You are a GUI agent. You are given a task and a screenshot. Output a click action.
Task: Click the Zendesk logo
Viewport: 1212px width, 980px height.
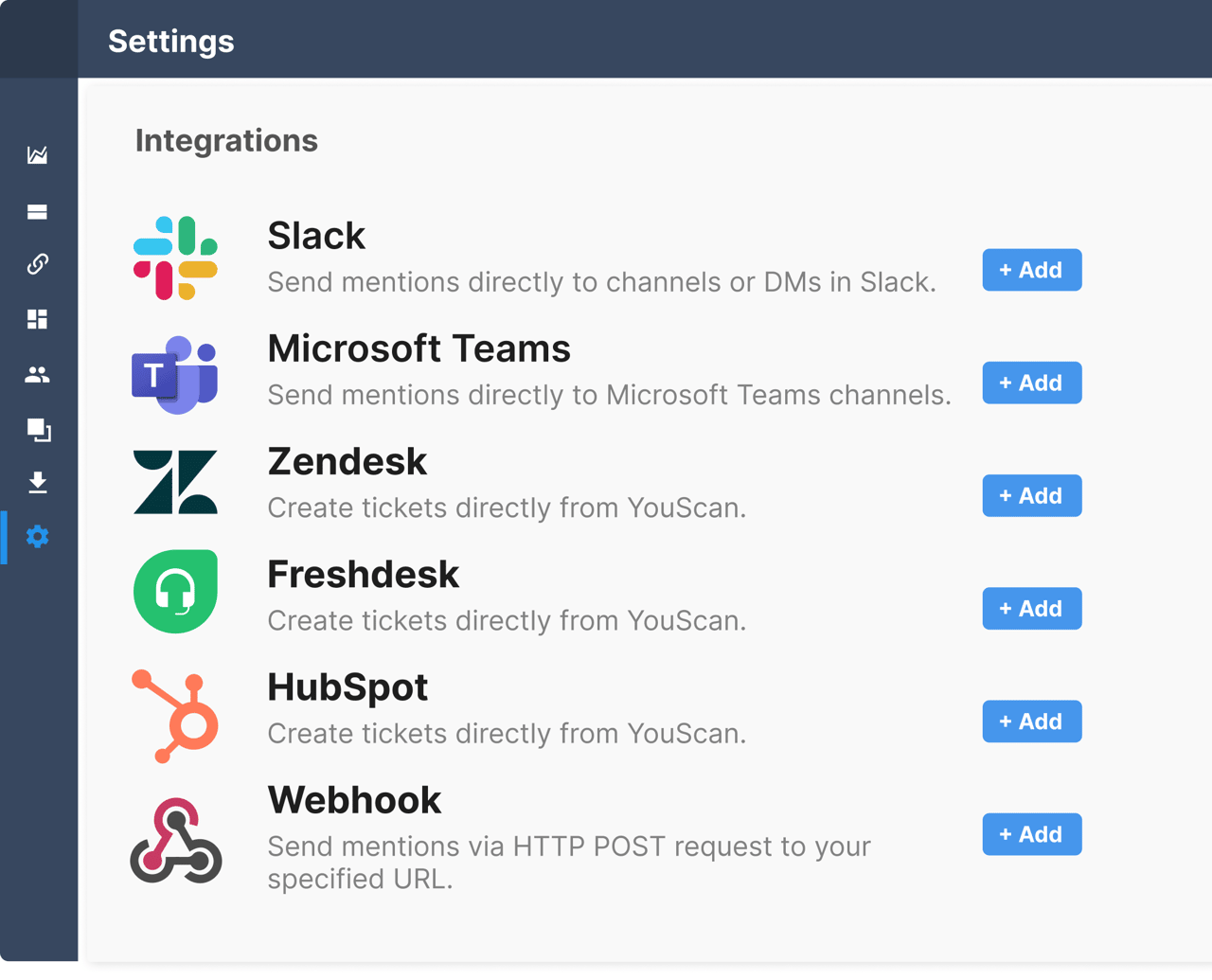[x=175, y=482]
